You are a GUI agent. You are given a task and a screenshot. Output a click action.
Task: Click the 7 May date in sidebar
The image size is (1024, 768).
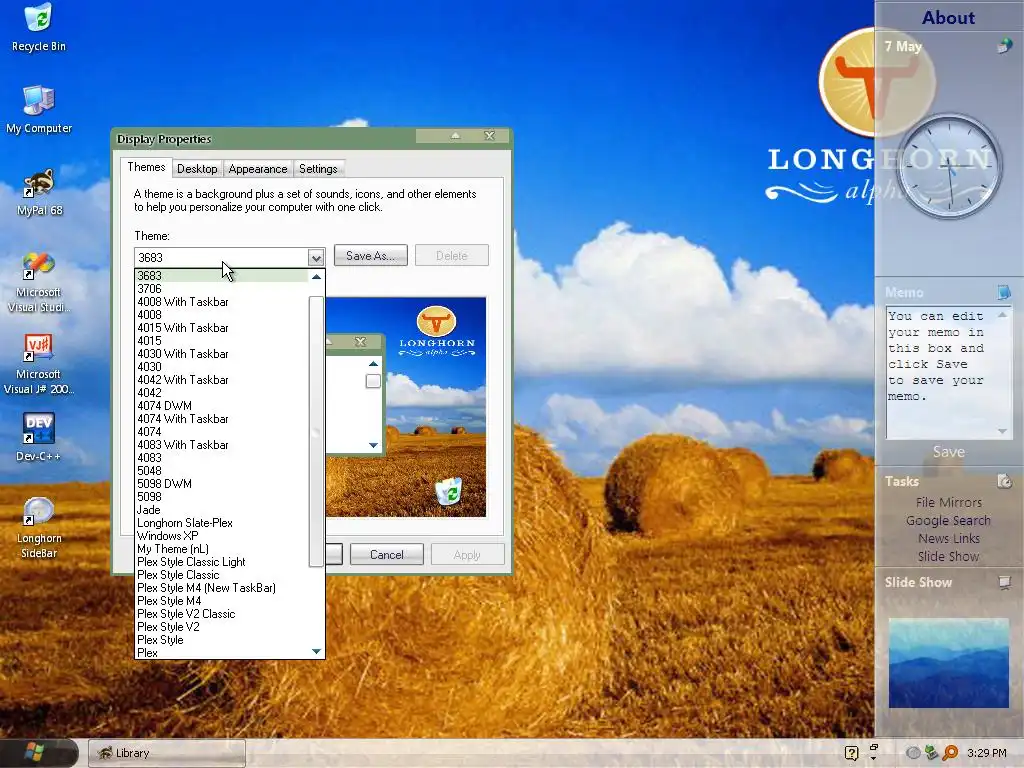tap(903, 46)
